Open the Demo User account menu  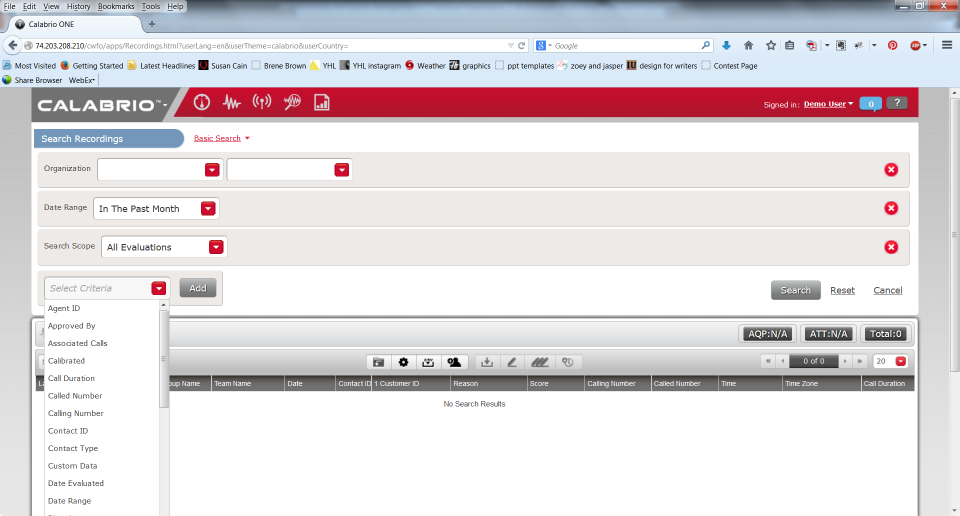coord(828,104)
